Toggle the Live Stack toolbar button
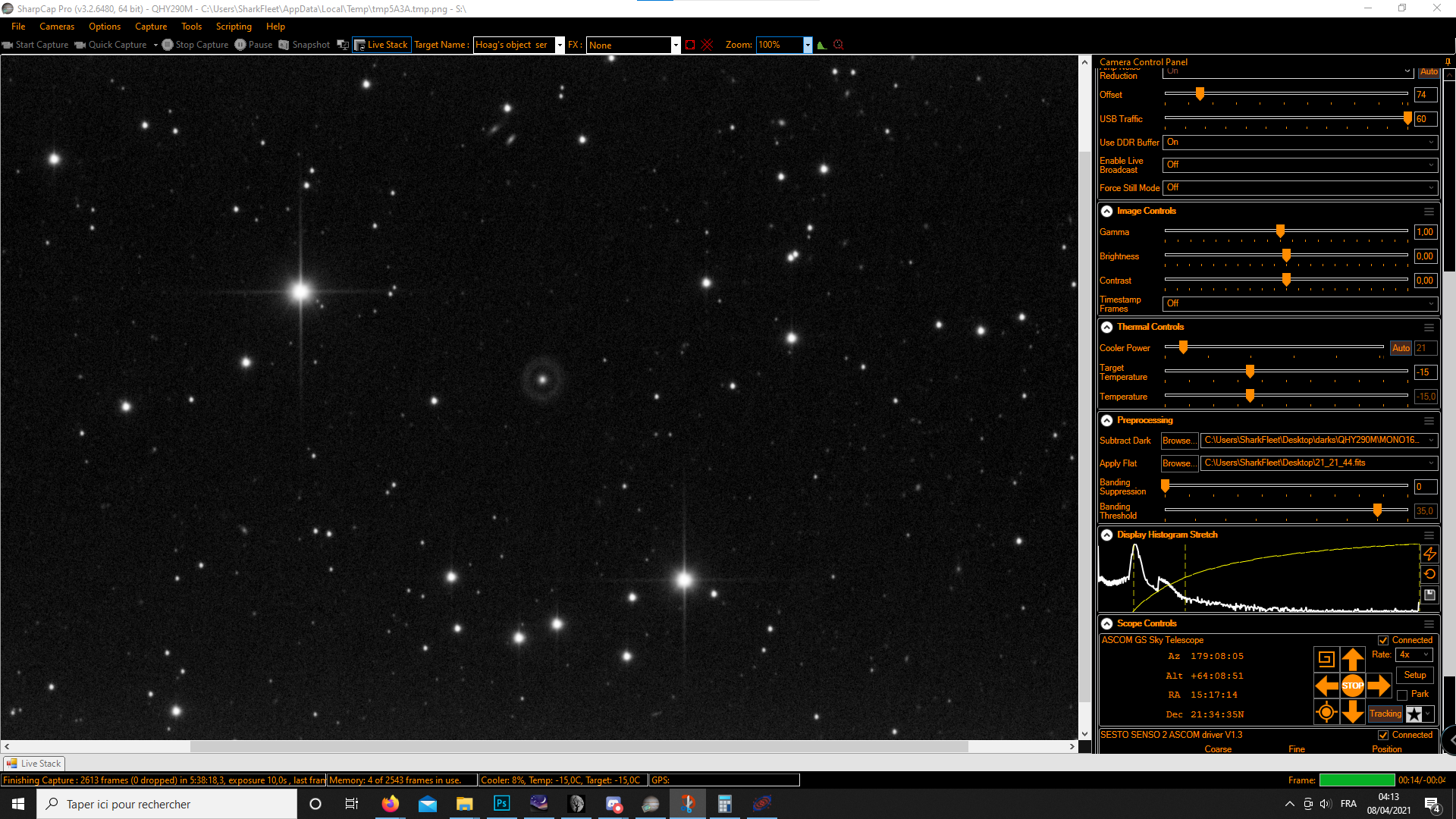This screenshot has width=1456, height=819. 381,45
